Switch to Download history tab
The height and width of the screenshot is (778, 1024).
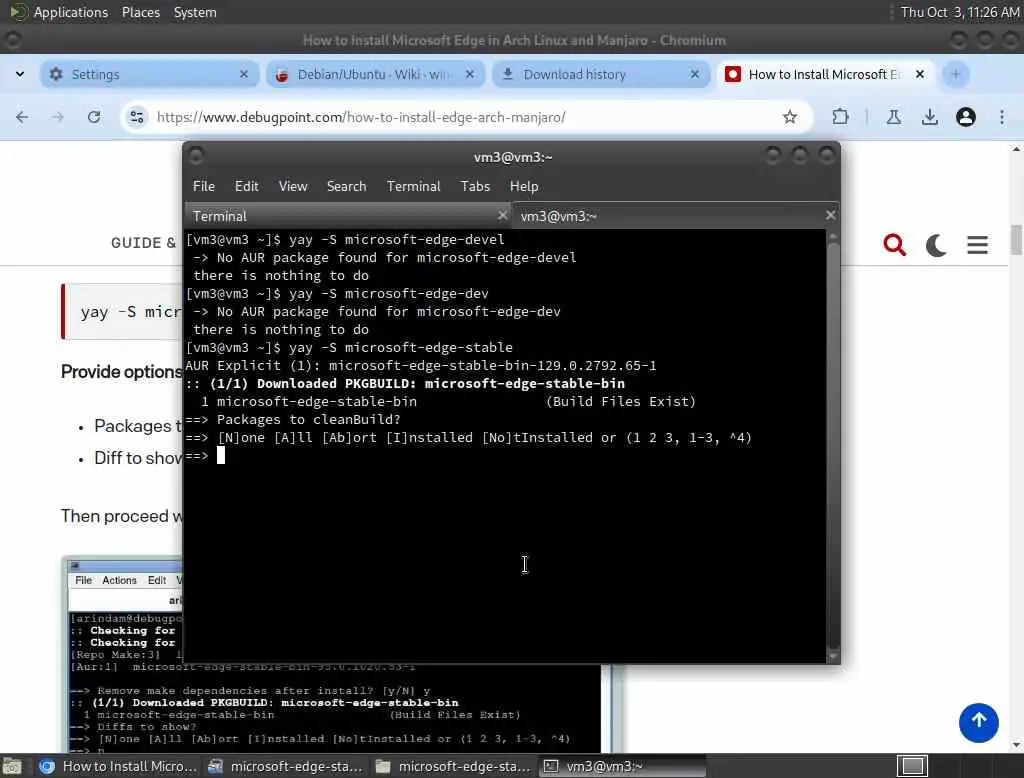[x=601, y=74]
